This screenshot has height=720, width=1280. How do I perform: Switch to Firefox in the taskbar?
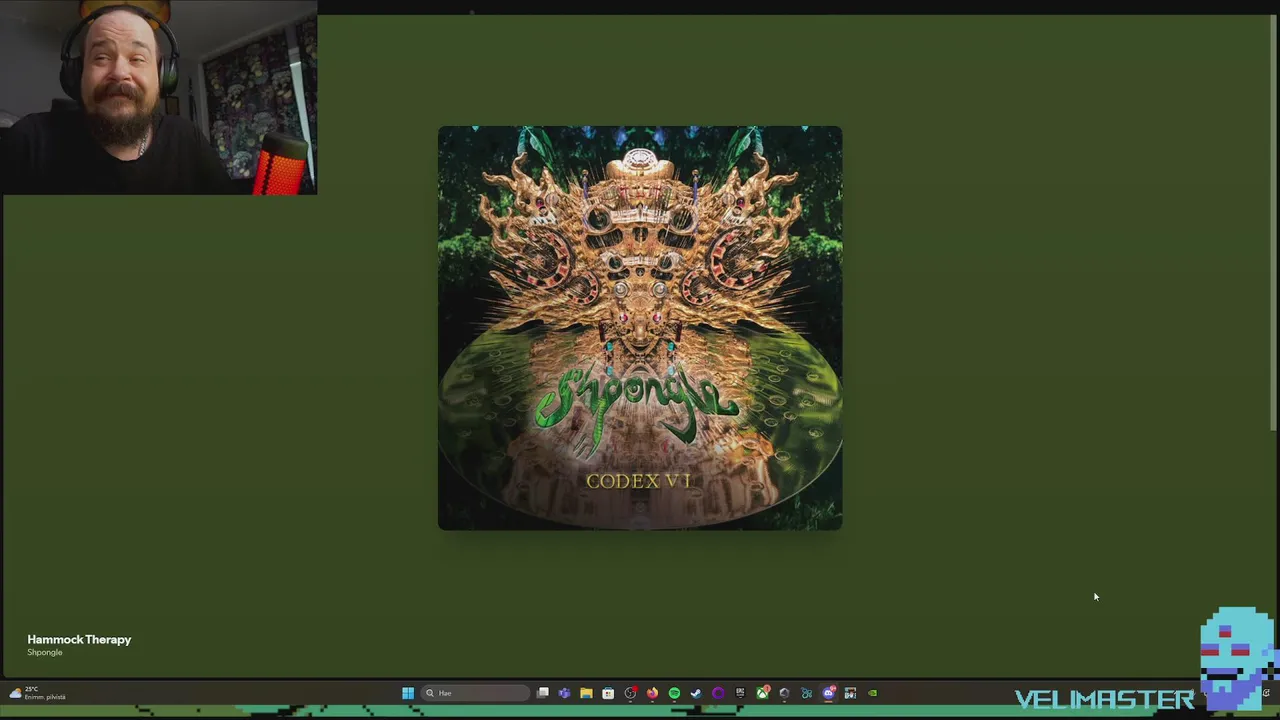coord(652,693)
